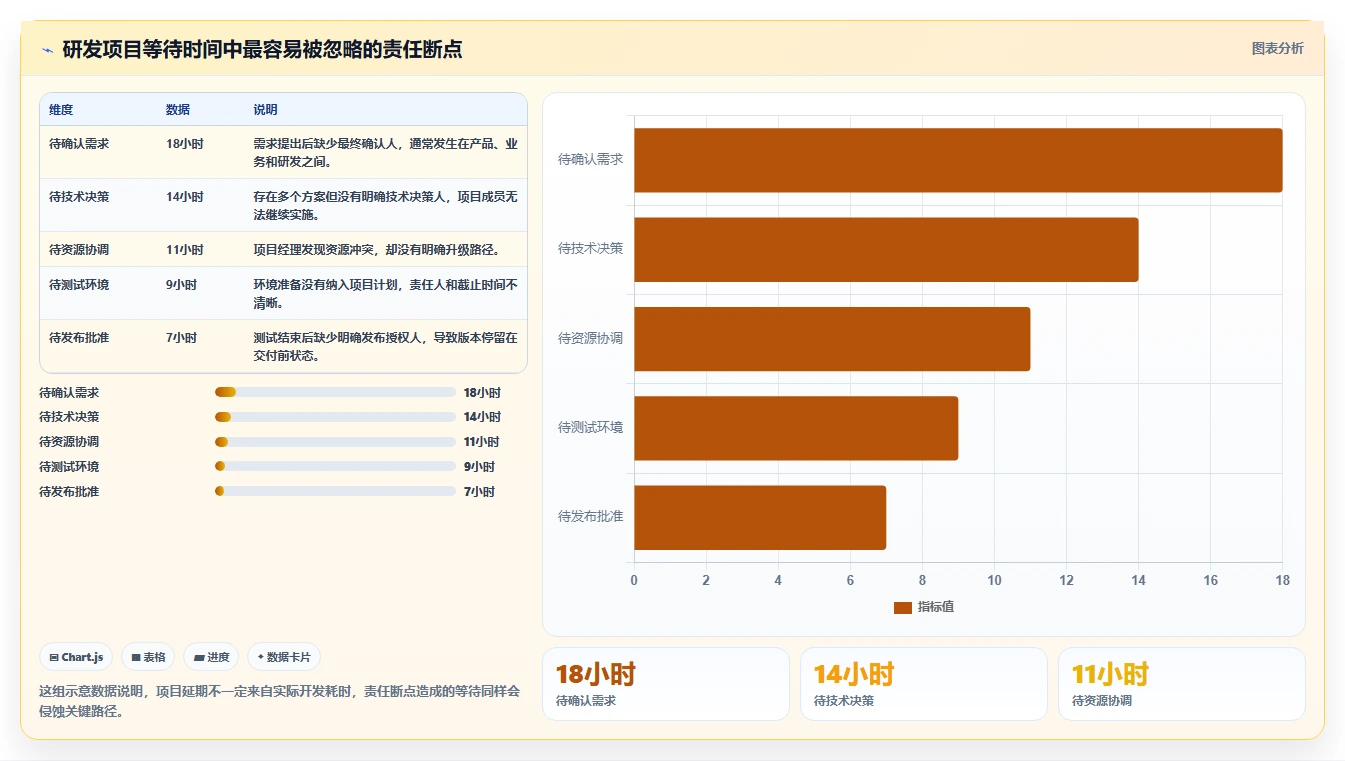
Task: Click the 18小时 label beside progress list
Action: point(482,393)
